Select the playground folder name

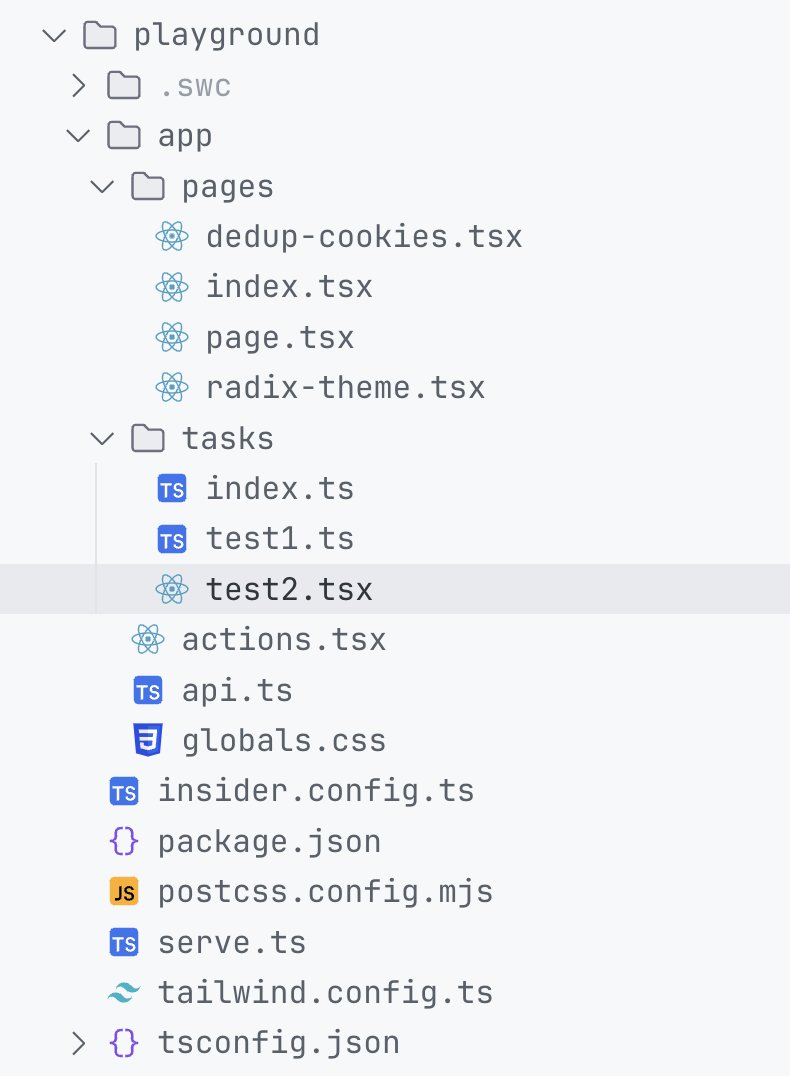pos(226,36)
